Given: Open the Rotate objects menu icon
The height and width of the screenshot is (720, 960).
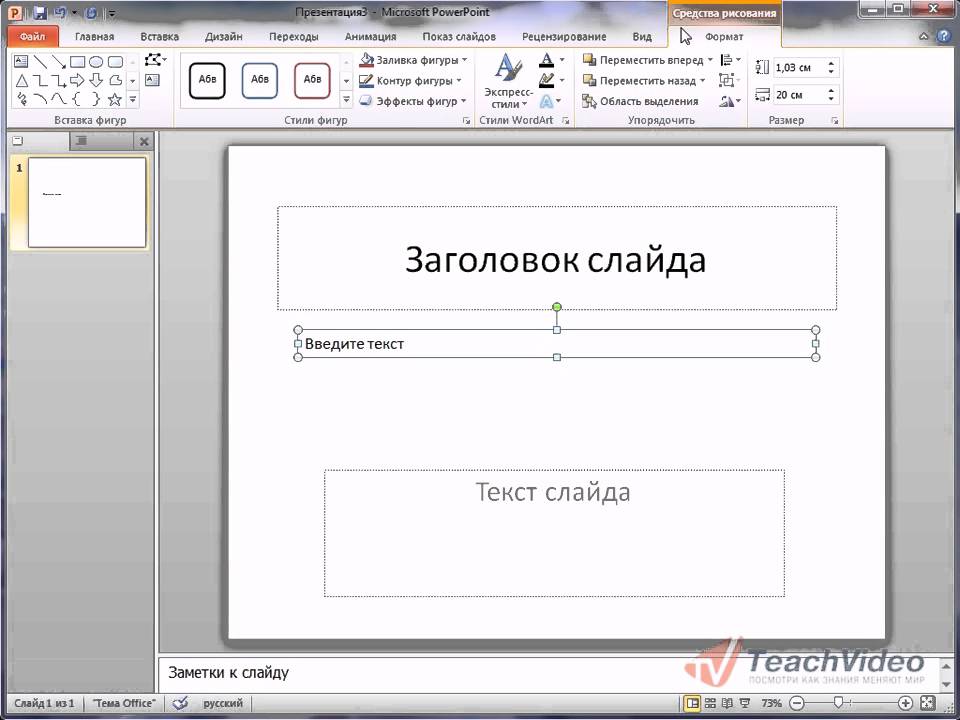Looking at the screenshot, I should pos(729,101).
